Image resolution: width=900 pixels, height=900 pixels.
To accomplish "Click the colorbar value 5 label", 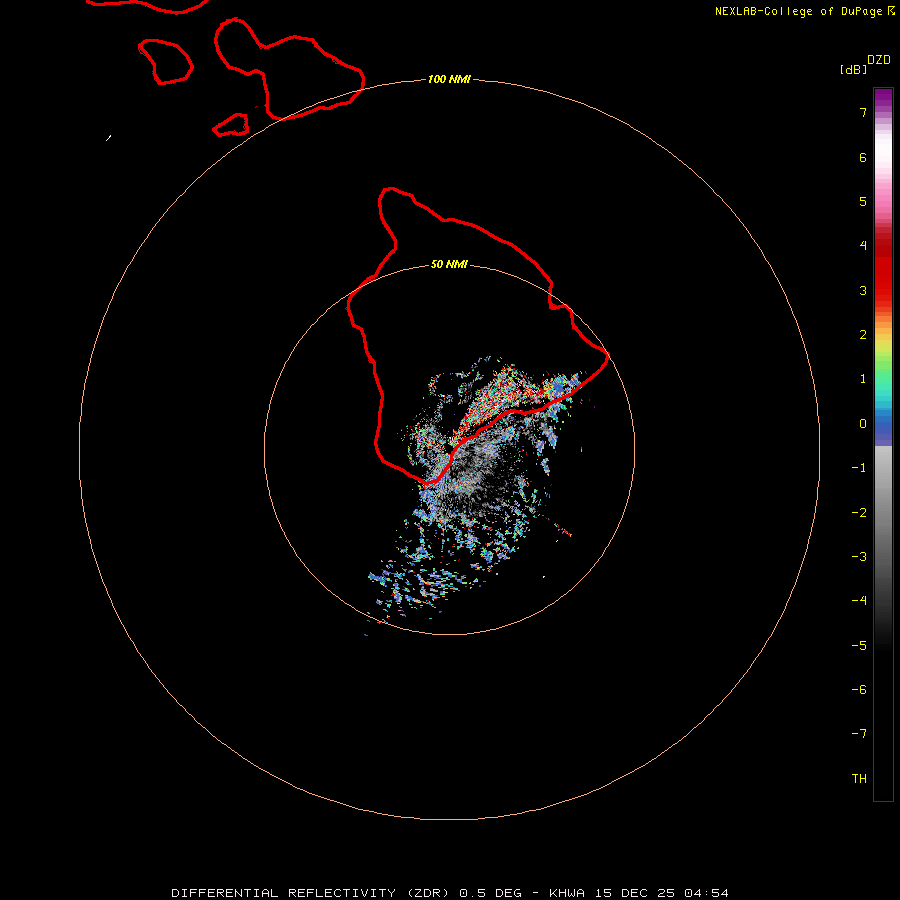I will pyautogui.click(x=863, y=201).
